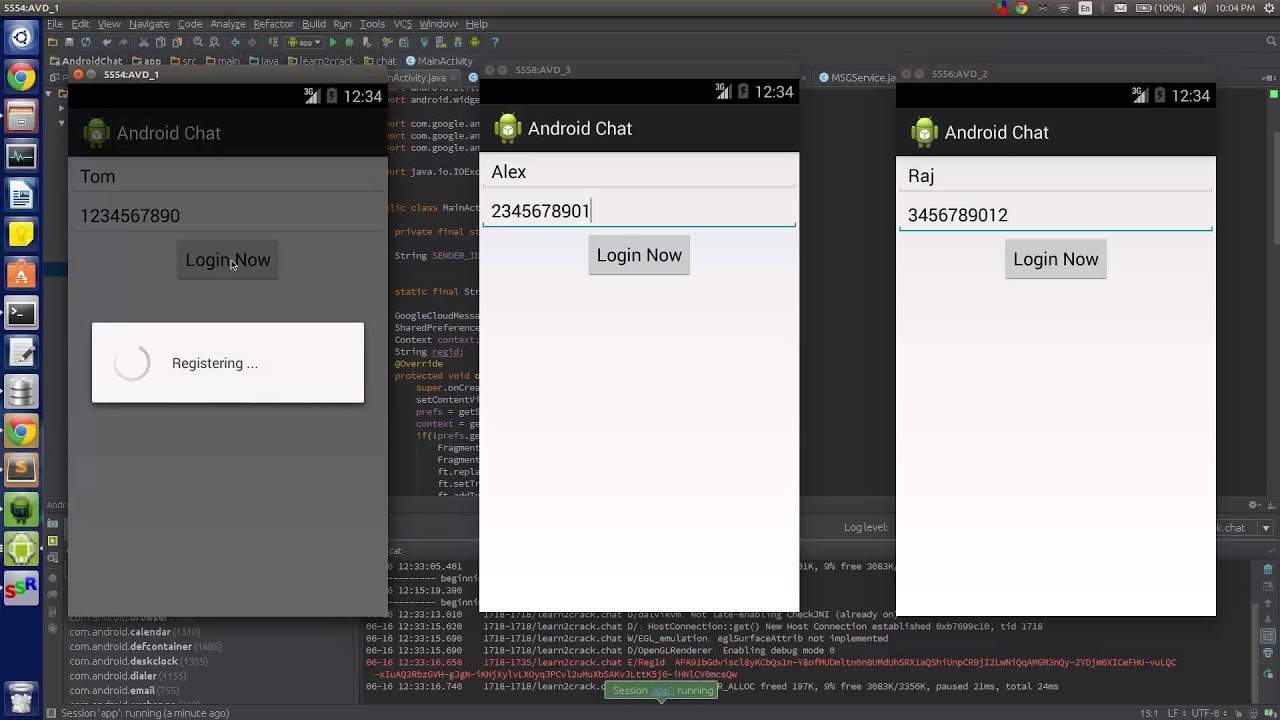Click the Debug bug icon
1280x720 pixels.
coord(349,42)
